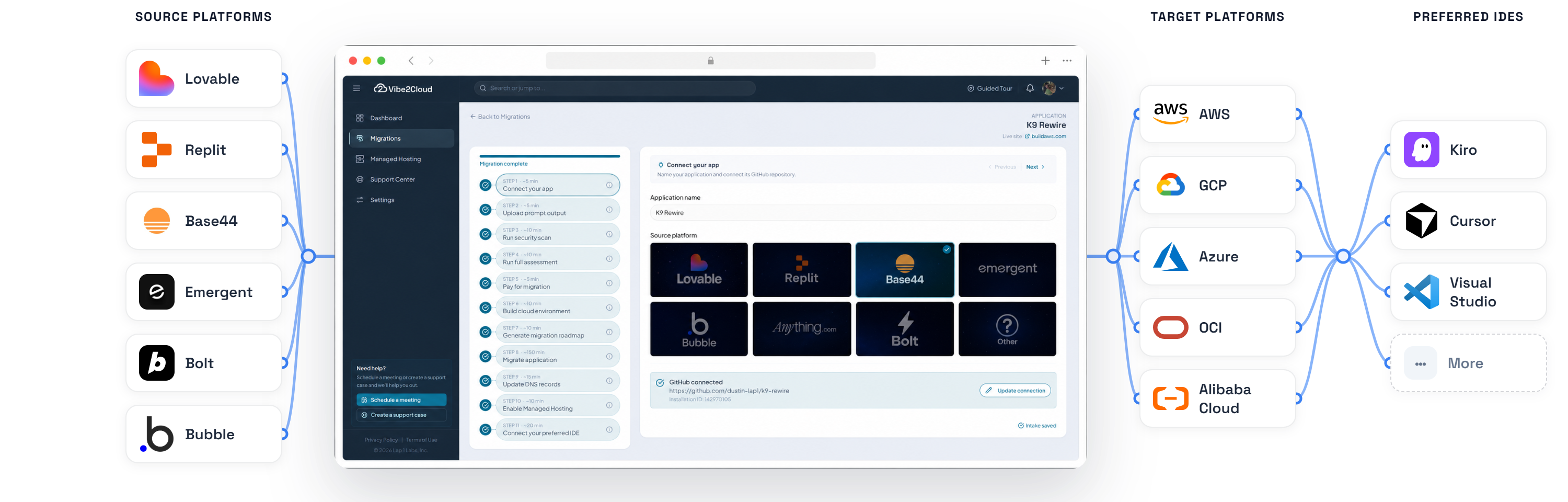
Task: Select the Replit tile in the app's Source platform grid
Action: [x=802, y=270]
